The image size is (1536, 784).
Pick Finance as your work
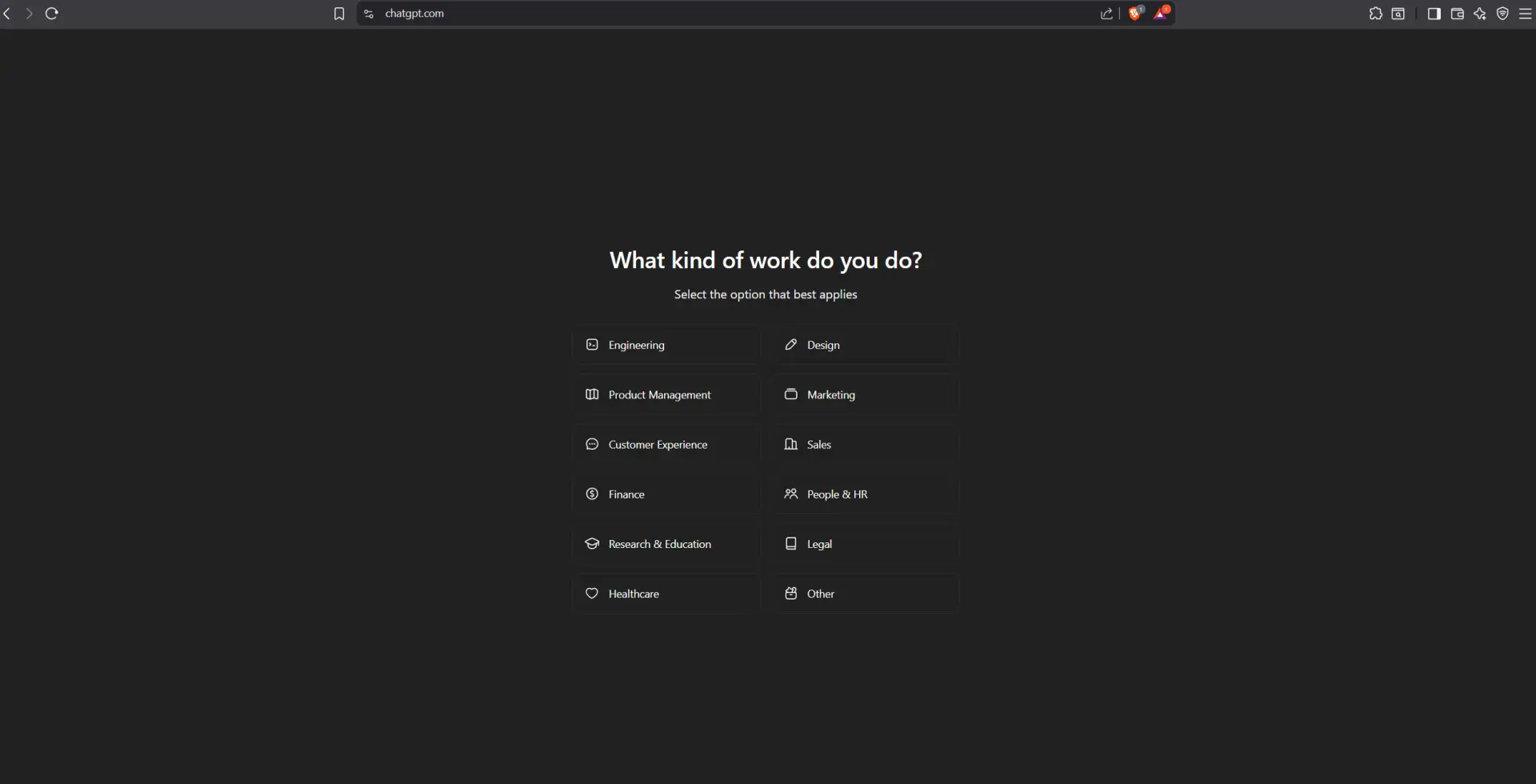pyautogui.click(x=666, y=494)
